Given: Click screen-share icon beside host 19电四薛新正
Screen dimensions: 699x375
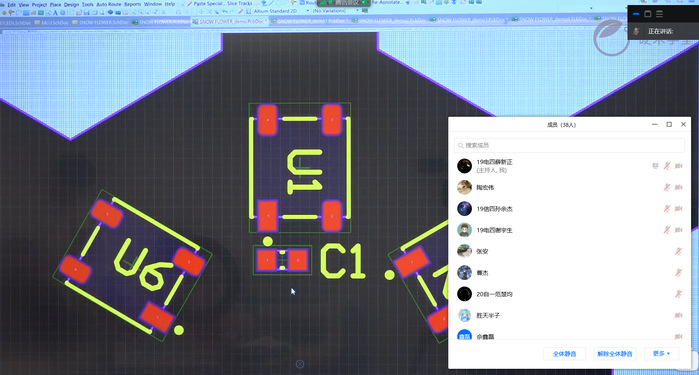Looking at the screenshot, I should point(655,166).
